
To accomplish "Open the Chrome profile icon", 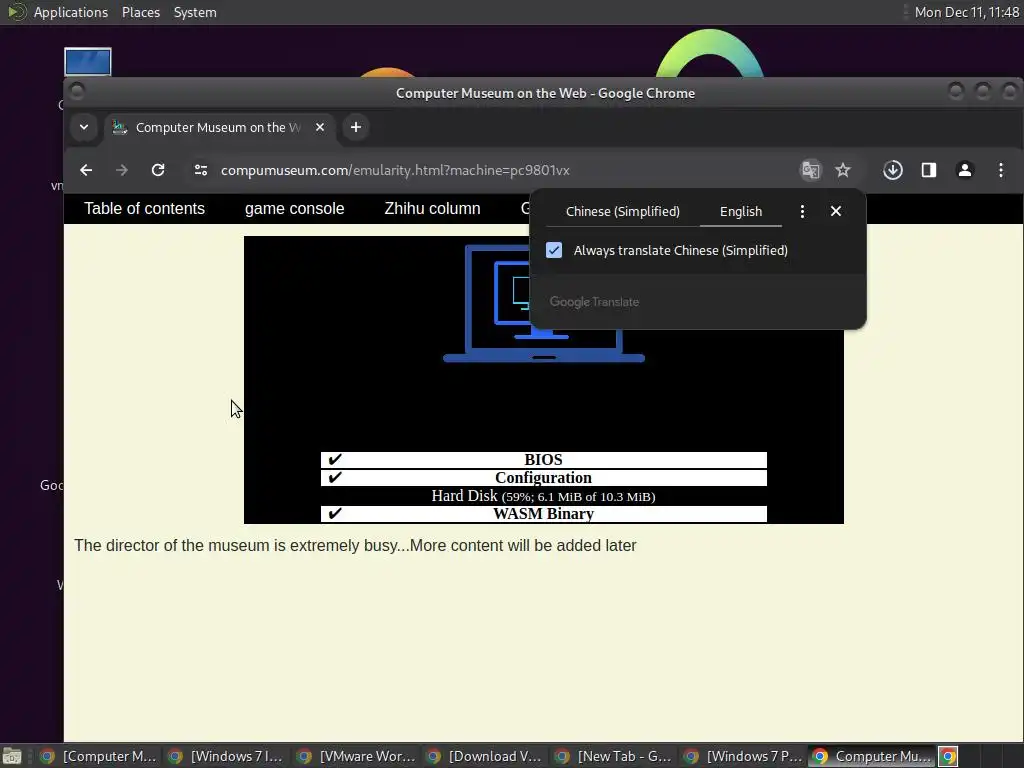I will 965,170.
